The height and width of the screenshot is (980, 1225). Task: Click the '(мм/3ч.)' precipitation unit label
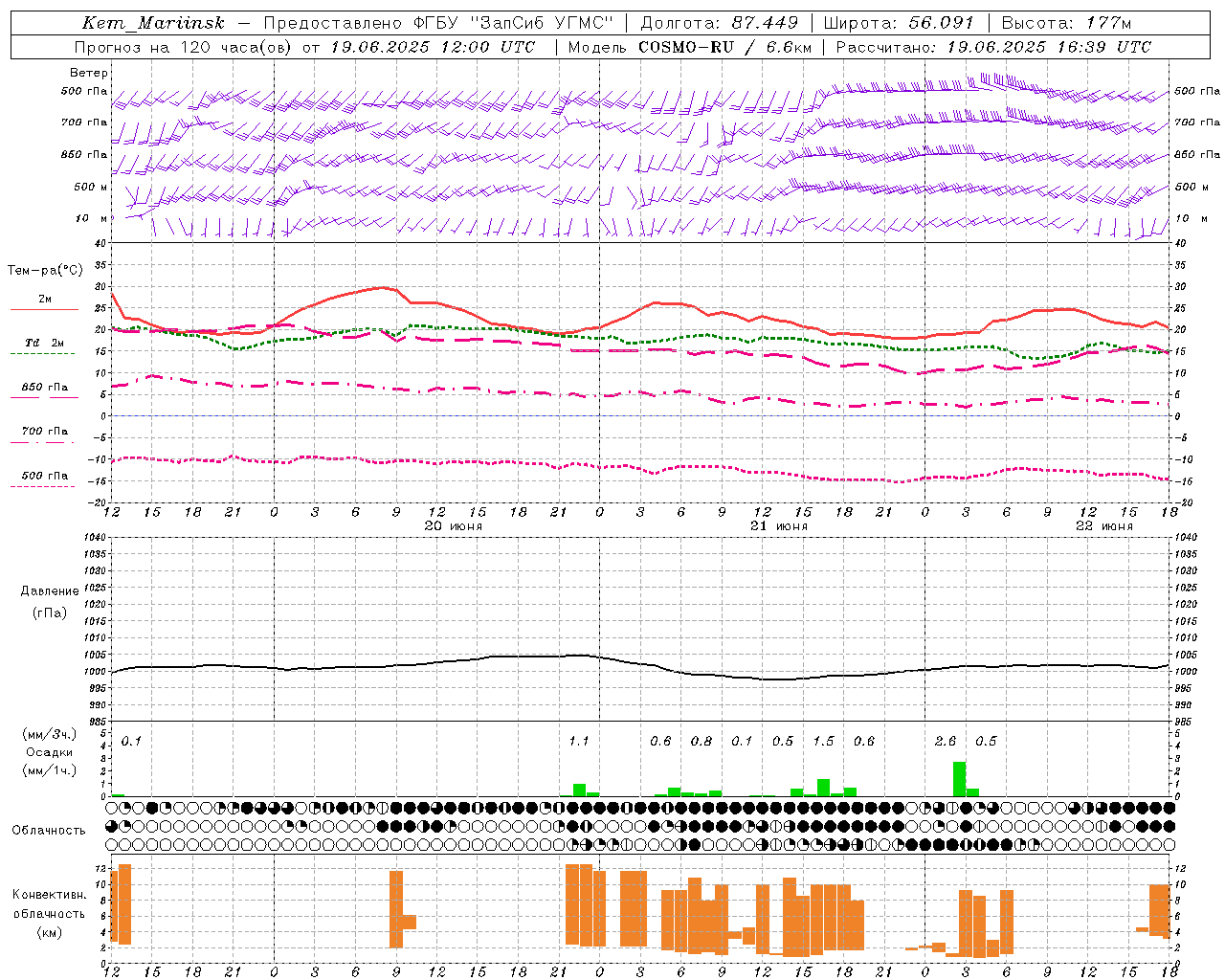click(49, 734)
